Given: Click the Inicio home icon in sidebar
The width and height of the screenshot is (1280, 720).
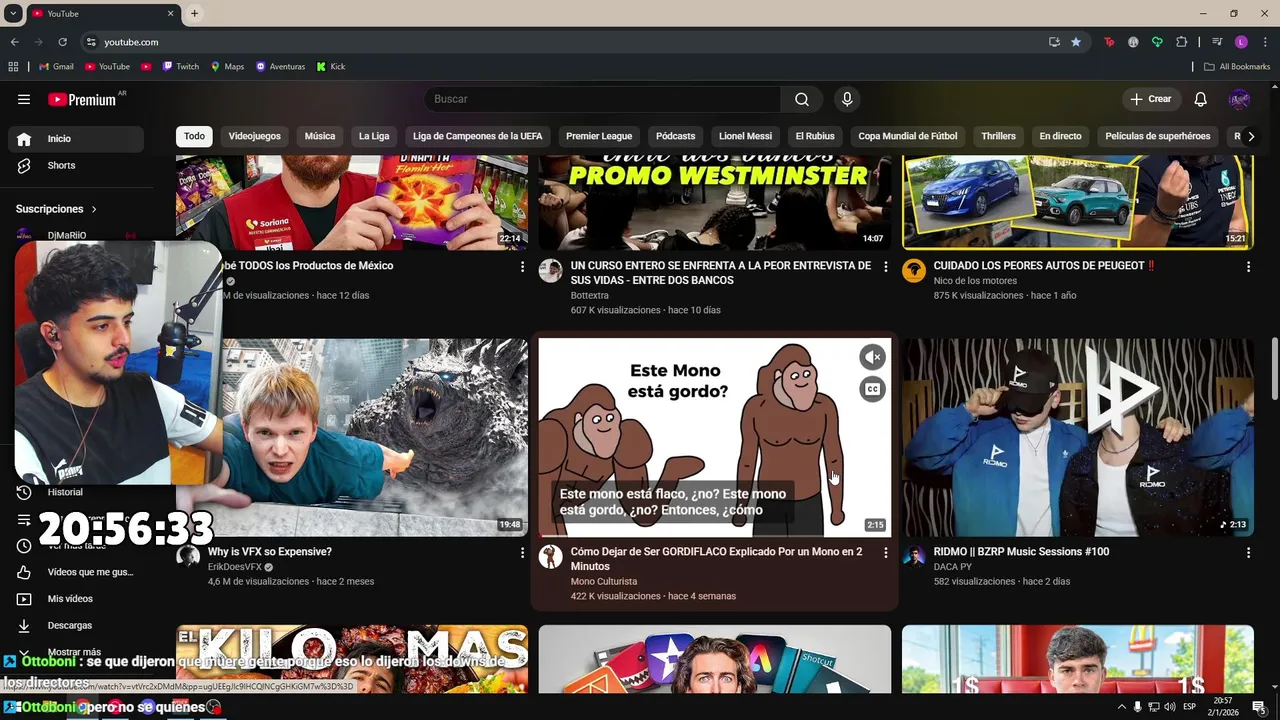Looking at the screenshot, I should pyautogui.click(x=24, y=139).
